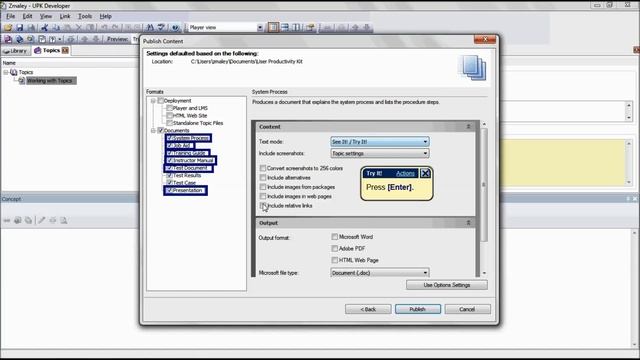The image size is (640, 360).
Task: Click the Cancel button in Publish Content
Action: [x=467, y=309]
